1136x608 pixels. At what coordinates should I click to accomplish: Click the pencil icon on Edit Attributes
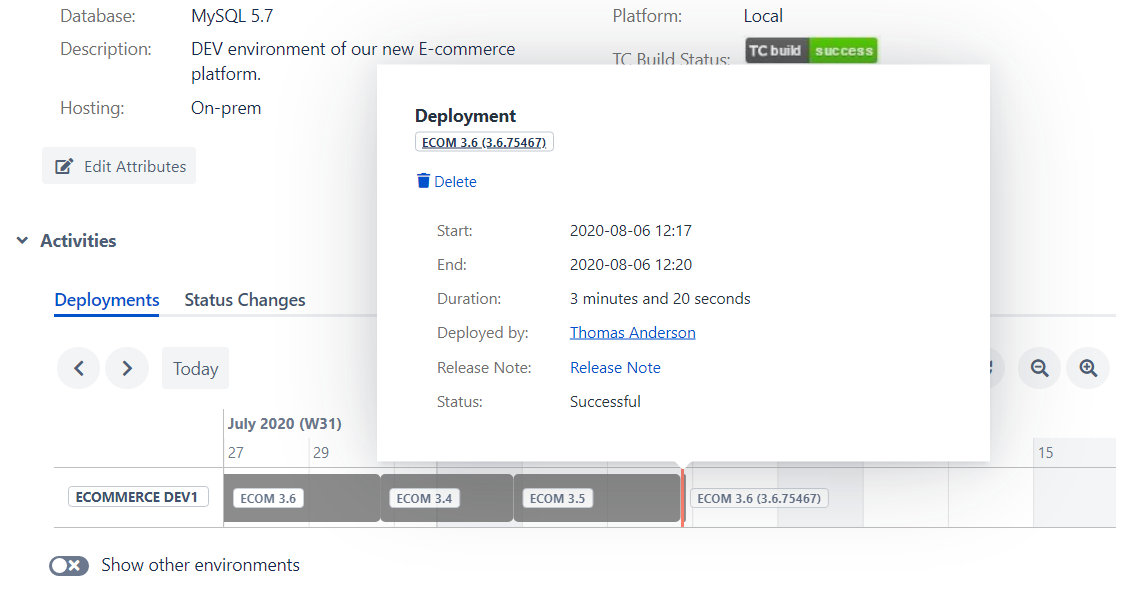tap(64, 166)
